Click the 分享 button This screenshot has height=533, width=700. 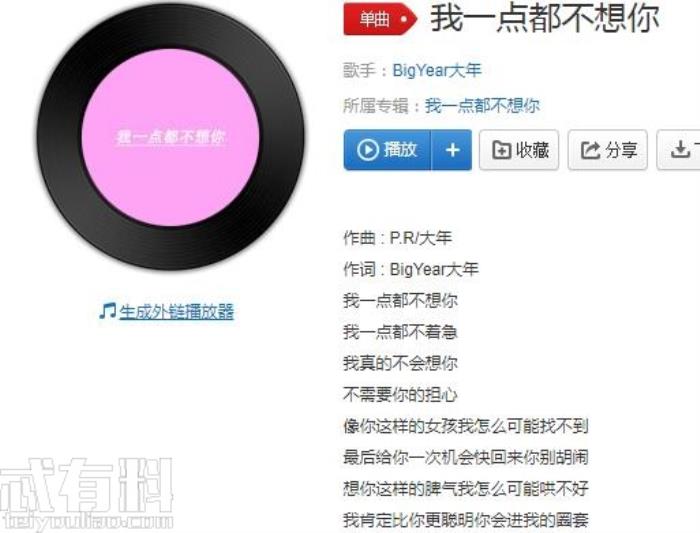point(607,150)
